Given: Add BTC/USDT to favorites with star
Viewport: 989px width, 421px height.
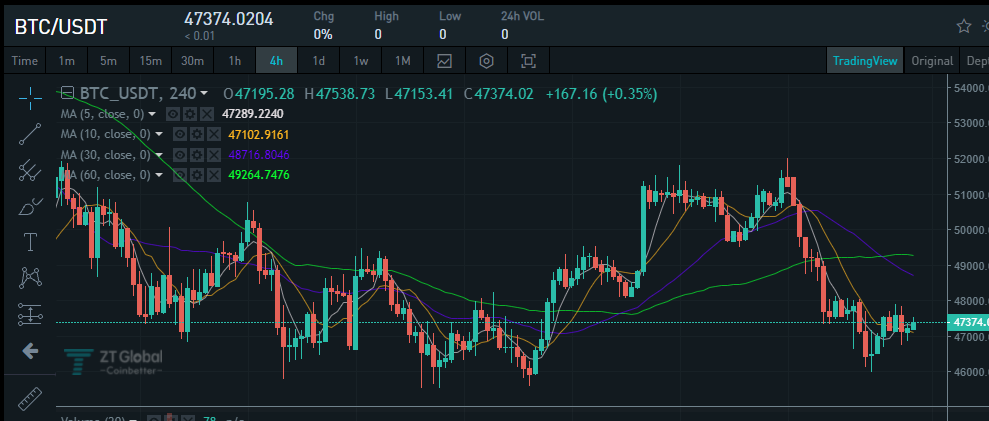Looking at the screenshot, I should (964, 26).
